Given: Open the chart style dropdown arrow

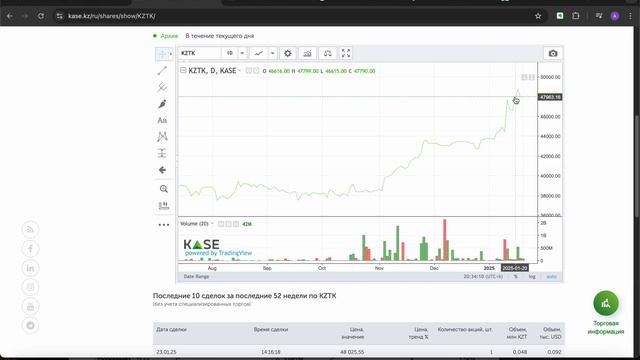Looking at the screenshot, I should pos(272,53).
